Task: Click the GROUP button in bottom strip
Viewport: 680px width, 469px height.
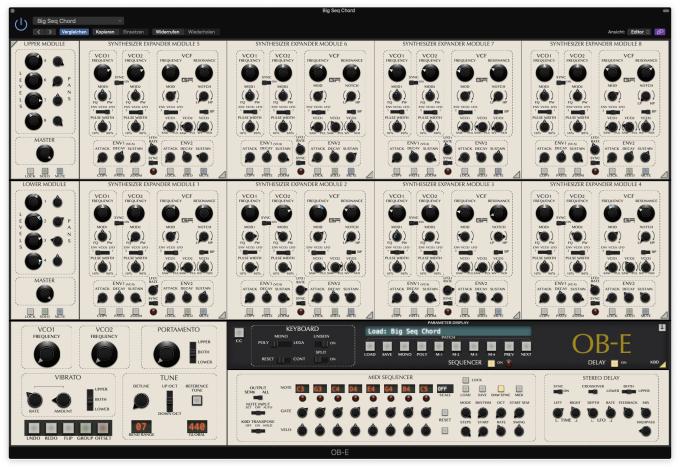Action: (x=85, y=428)
